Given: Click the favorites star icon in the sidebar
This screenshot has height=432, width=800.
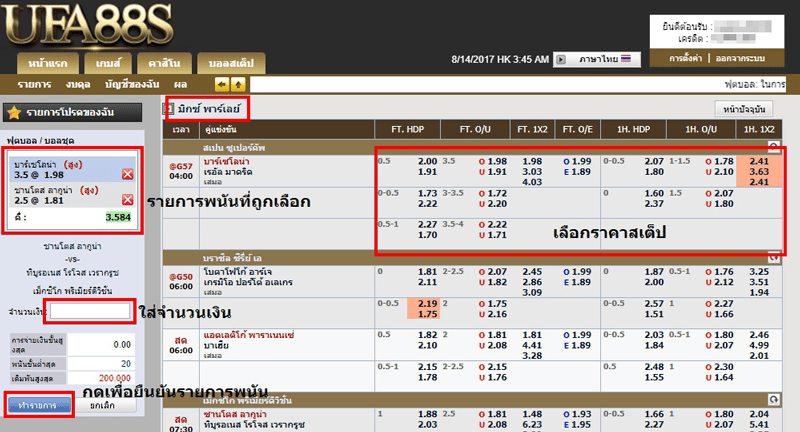Looking at the screenshot, I should pyautogui.click(x=14, y=110).
